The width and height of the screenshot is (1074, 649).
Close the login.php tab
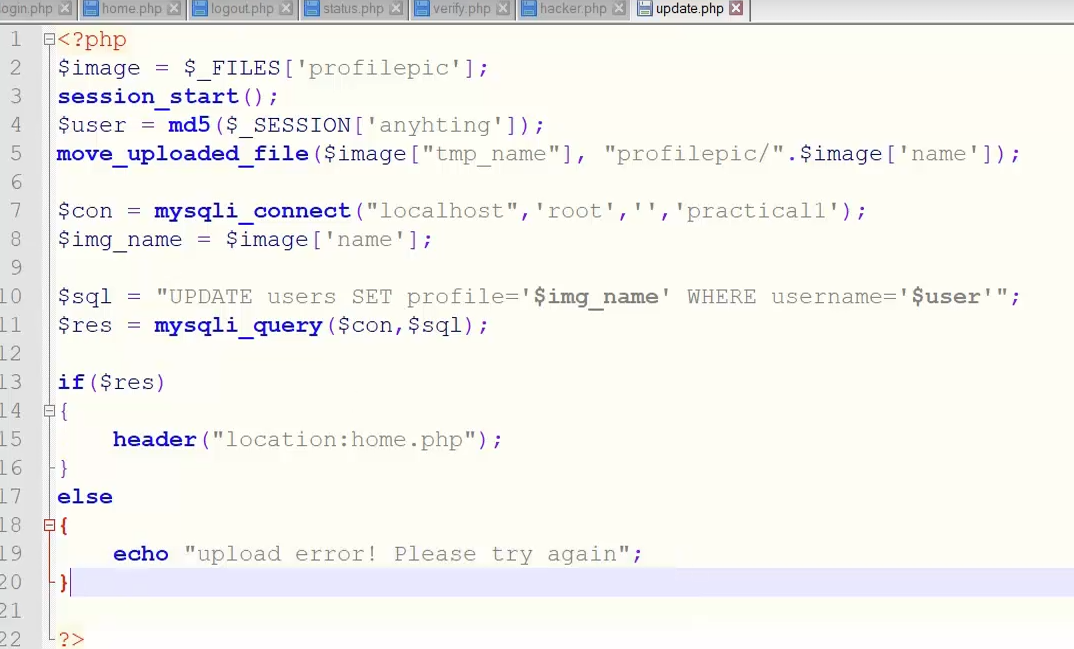[x=66, y=9]
